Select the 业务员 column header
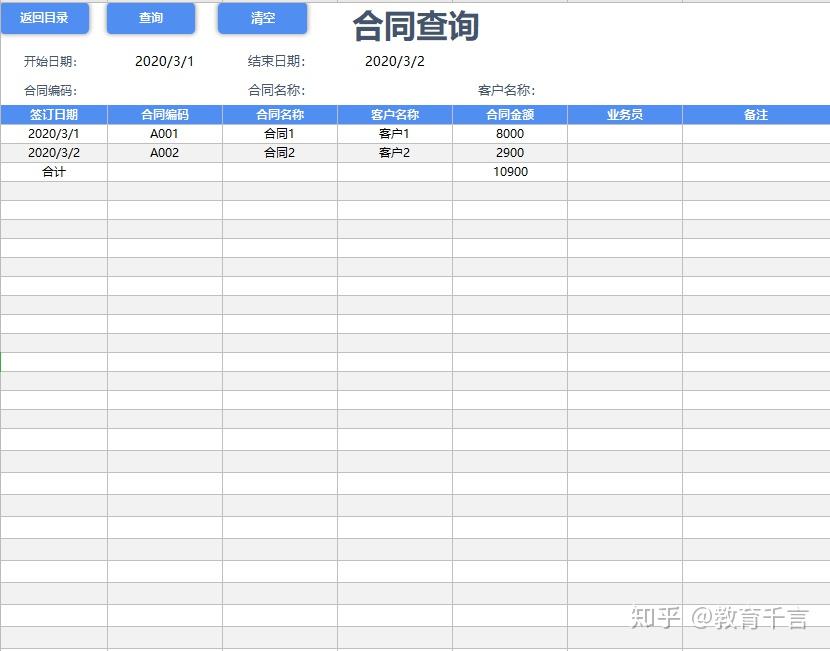 pyautogui.click(x=625, y=115)
